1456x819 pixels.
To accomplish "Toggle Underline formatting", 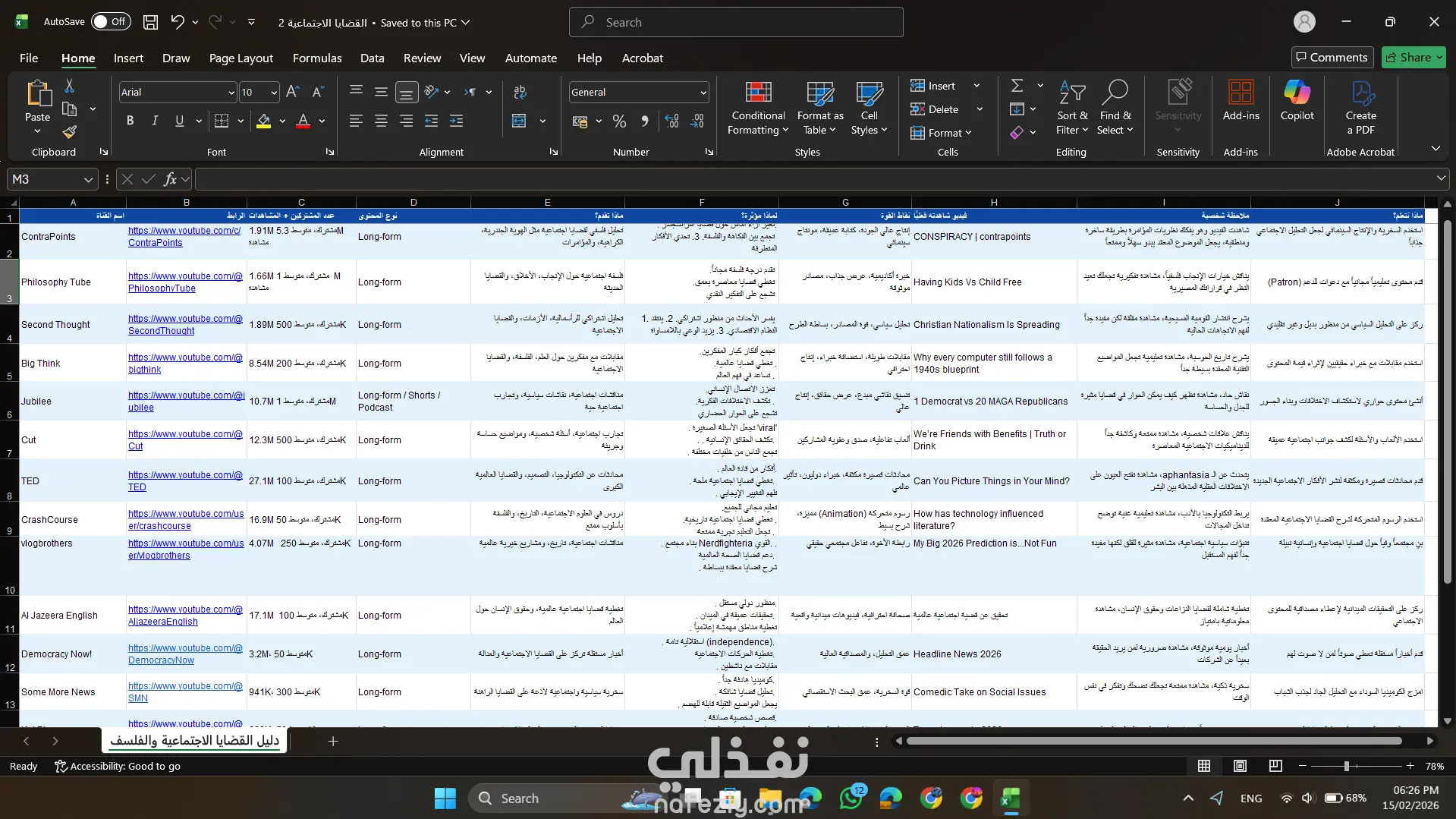I will (x=179, y=121).
